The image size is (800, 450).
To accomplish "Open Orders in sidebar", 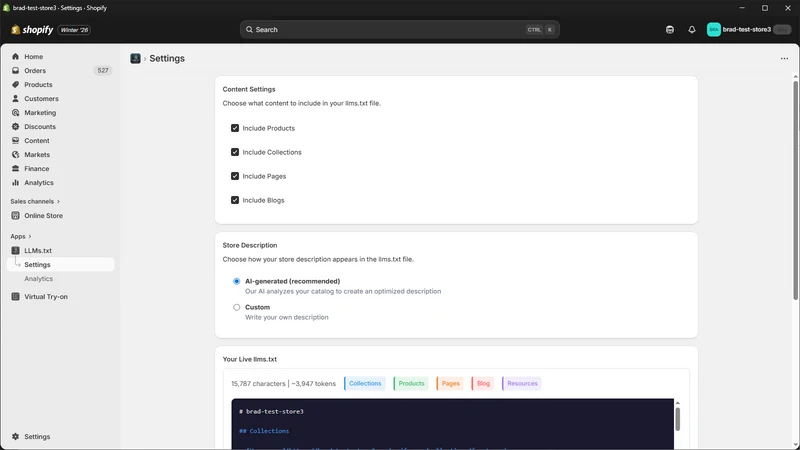I will coord(35,70).
